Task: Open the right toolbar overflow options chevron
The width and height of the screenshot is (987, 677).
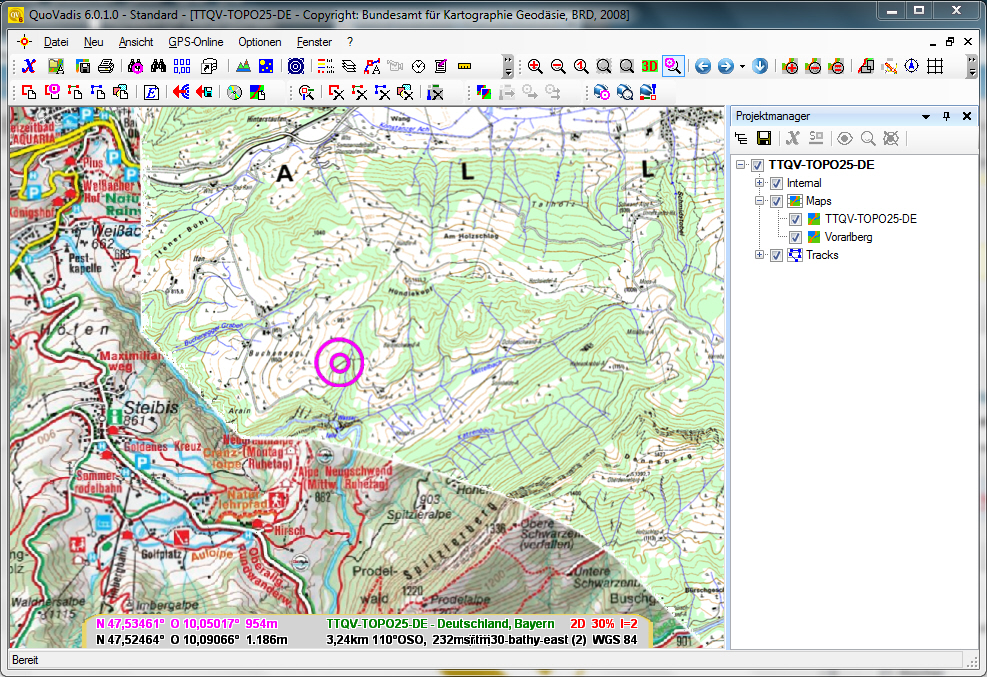Action: point(971,66)
